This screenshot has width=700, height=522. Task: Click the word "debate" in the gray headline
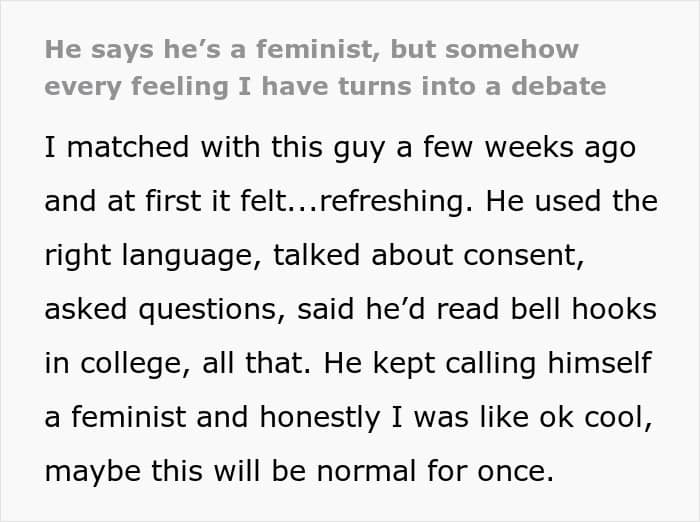coord(558,86)
